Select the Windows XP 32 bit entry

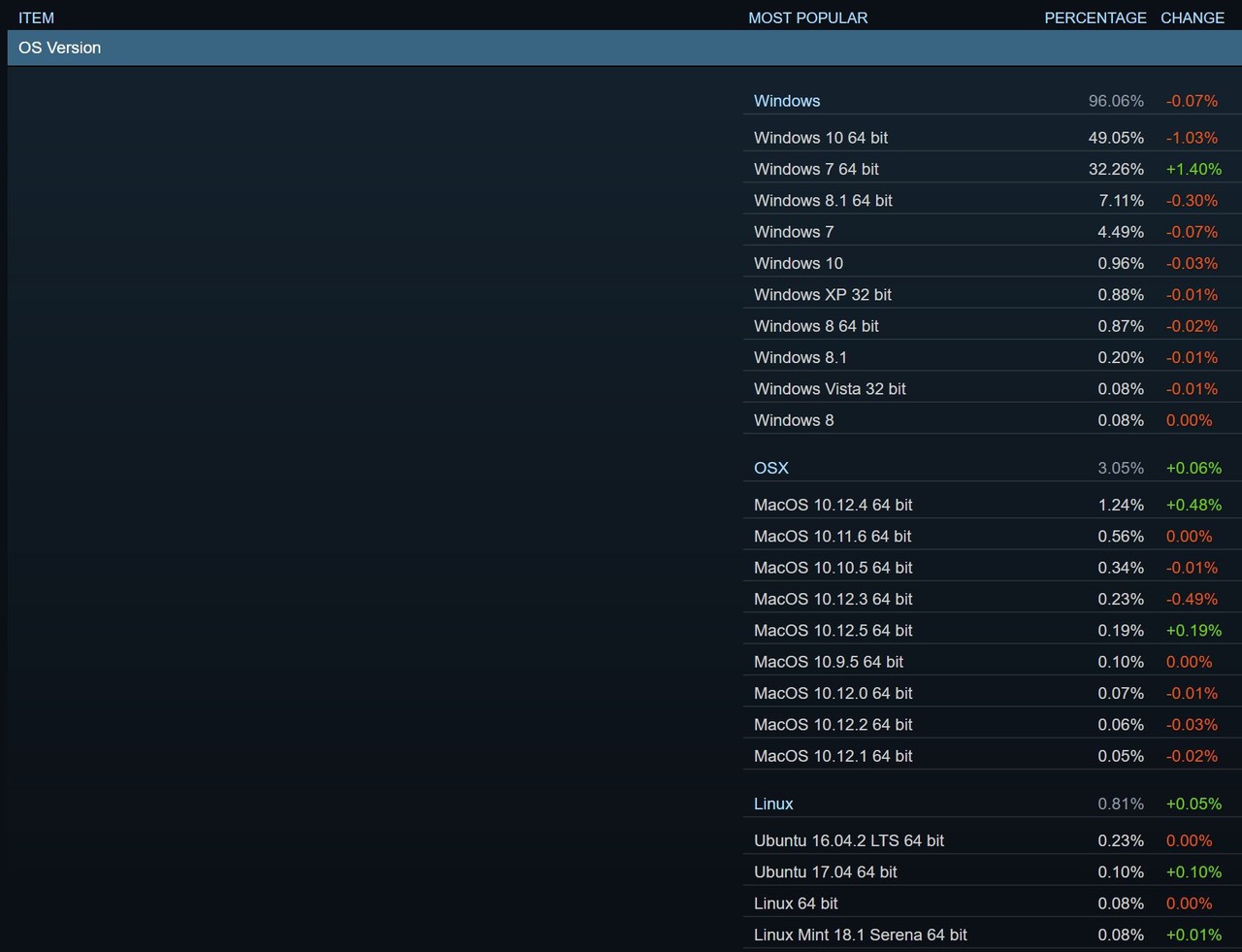pyautogui.click(x=823, y=295)
